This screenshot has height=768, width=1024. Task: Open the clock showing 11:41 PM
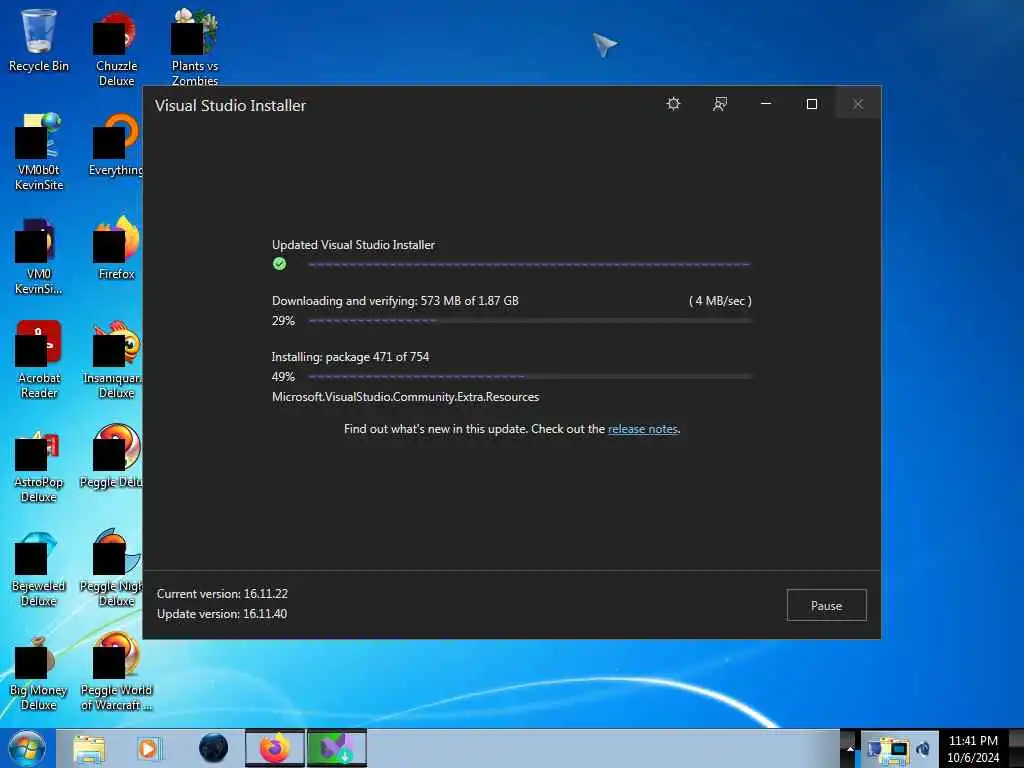[973, 749]
